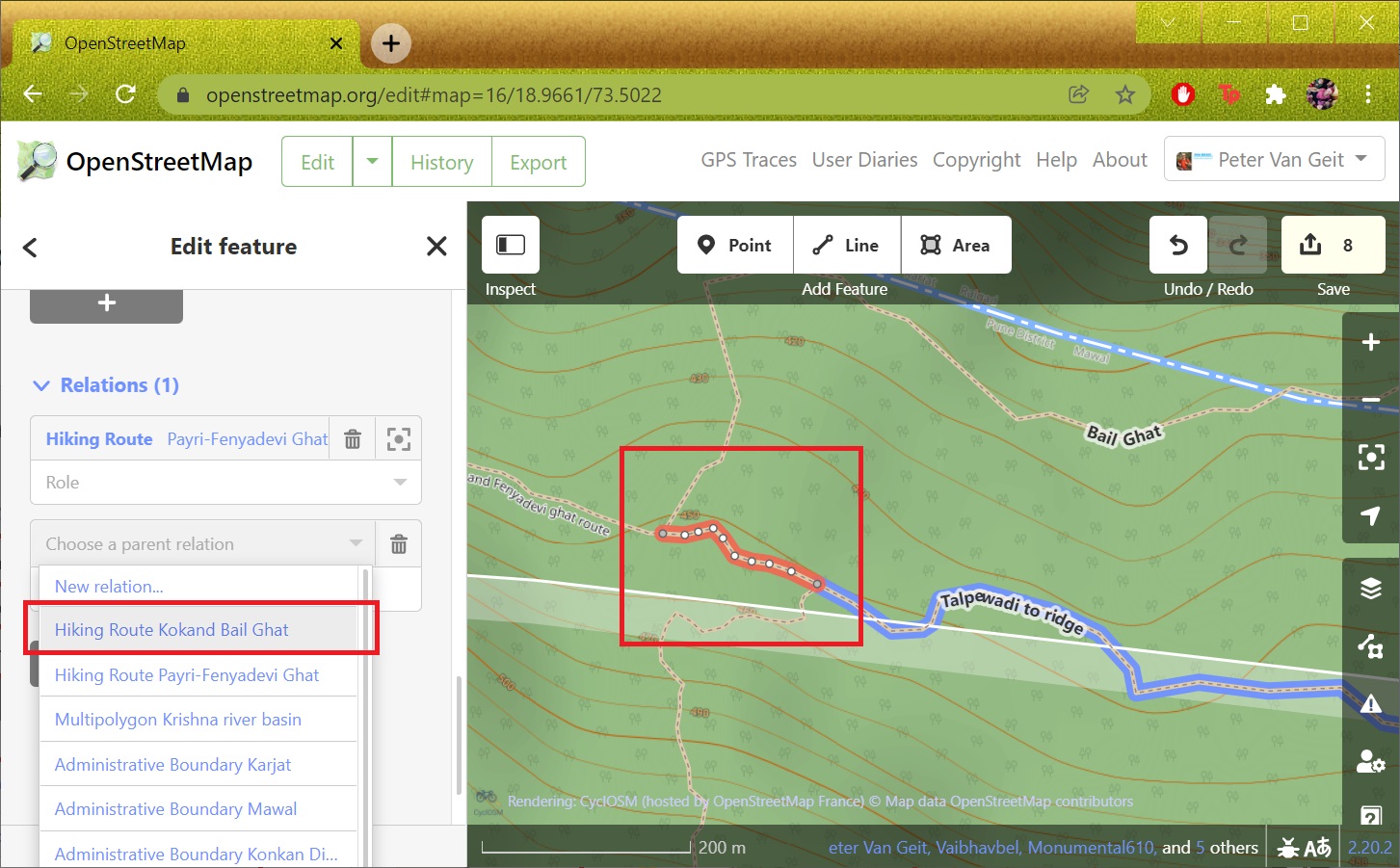
Task: Open the map data panel
Action: [x=1371, y=645]
